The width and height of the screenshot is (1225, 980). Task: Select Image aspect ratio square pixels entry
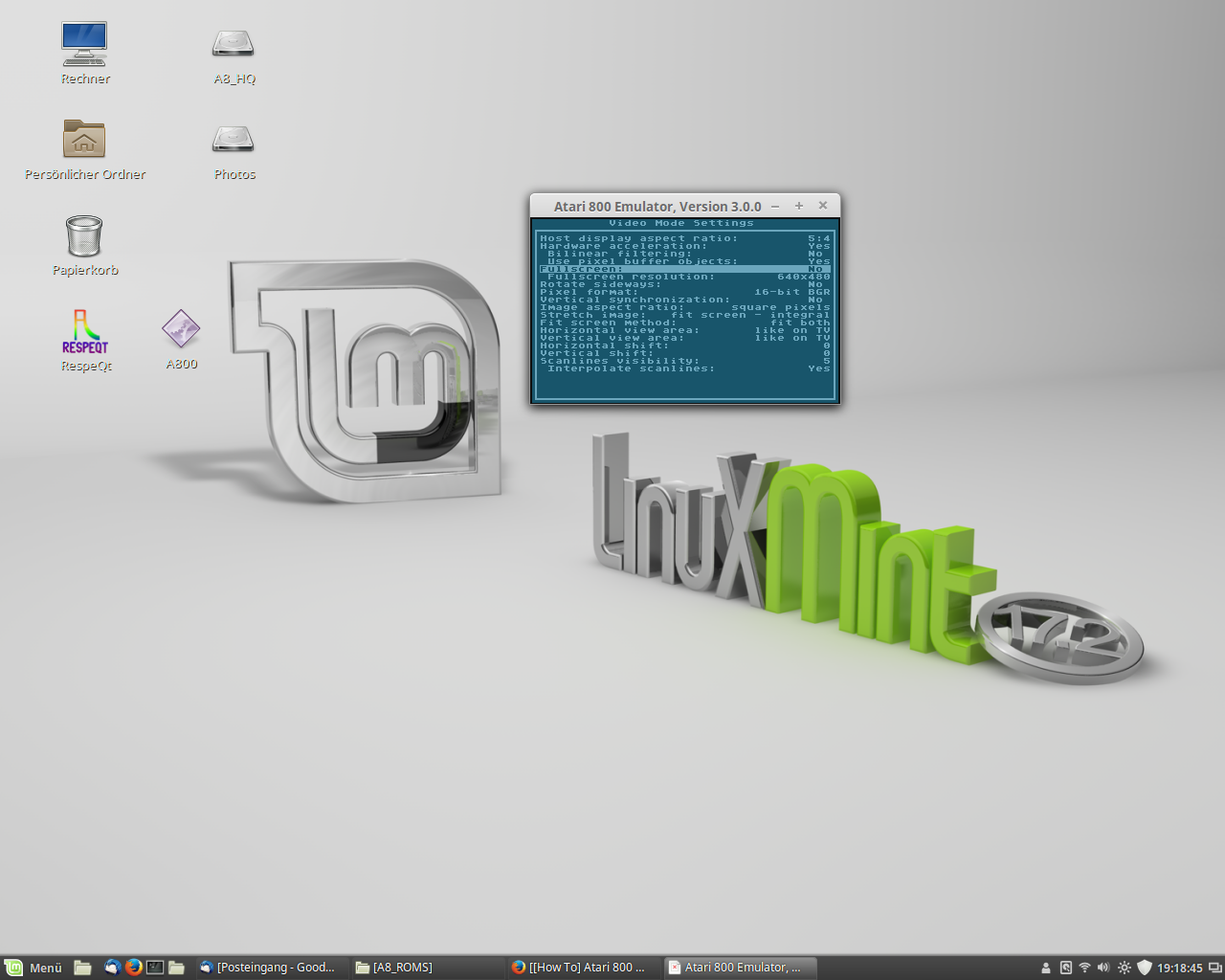[x=685, y=307]
